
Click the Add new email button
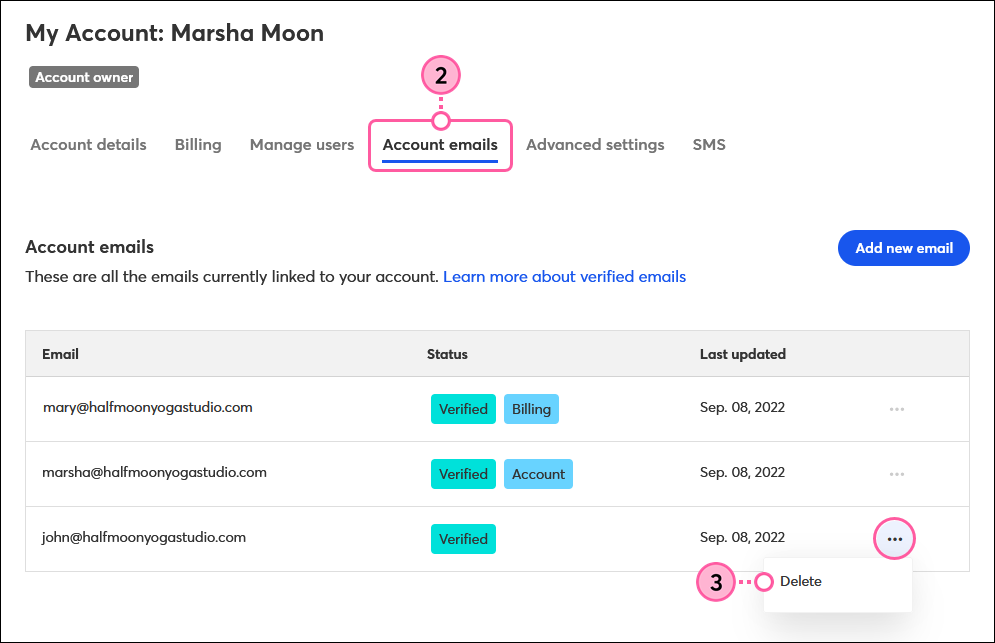tap(903, 248)
